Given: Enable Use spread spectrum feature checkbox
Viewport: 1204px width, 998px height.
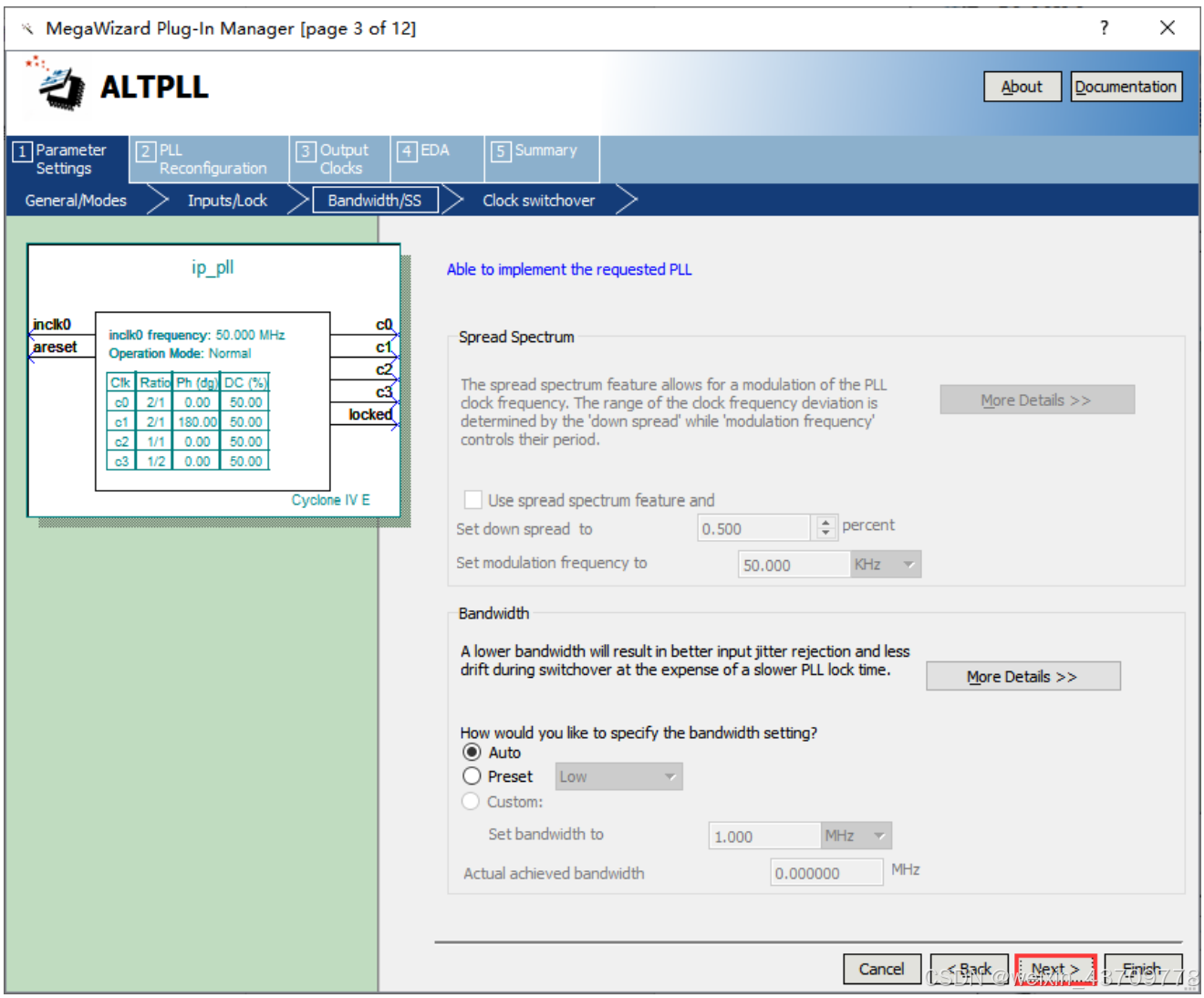Looking at the screenshot, I should click(472, 500).
